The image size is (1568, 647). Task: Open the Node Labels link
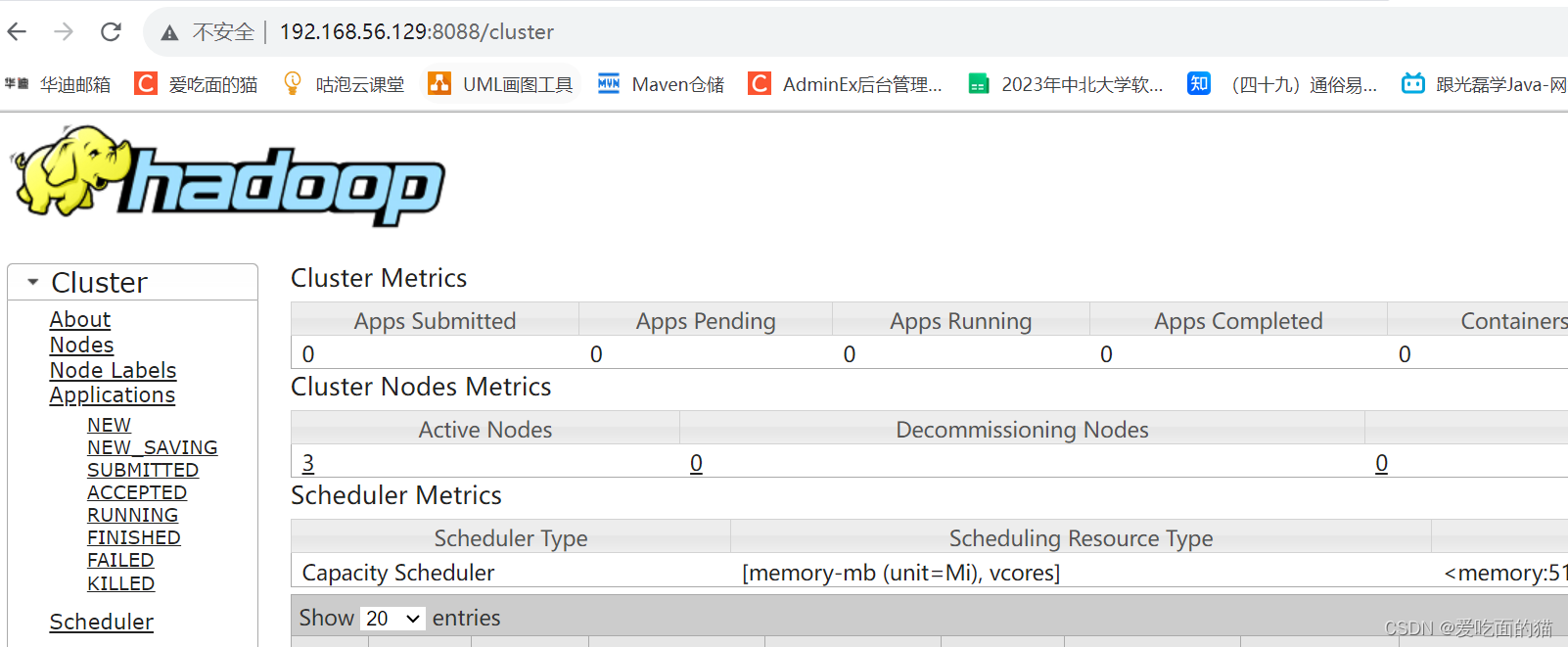click(114, 370)
